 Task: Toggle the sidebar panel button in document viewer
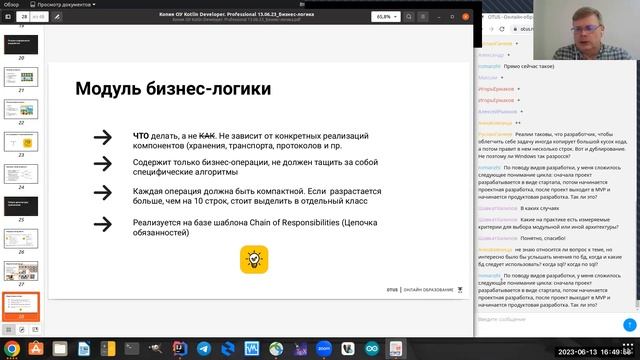(8, 17)
